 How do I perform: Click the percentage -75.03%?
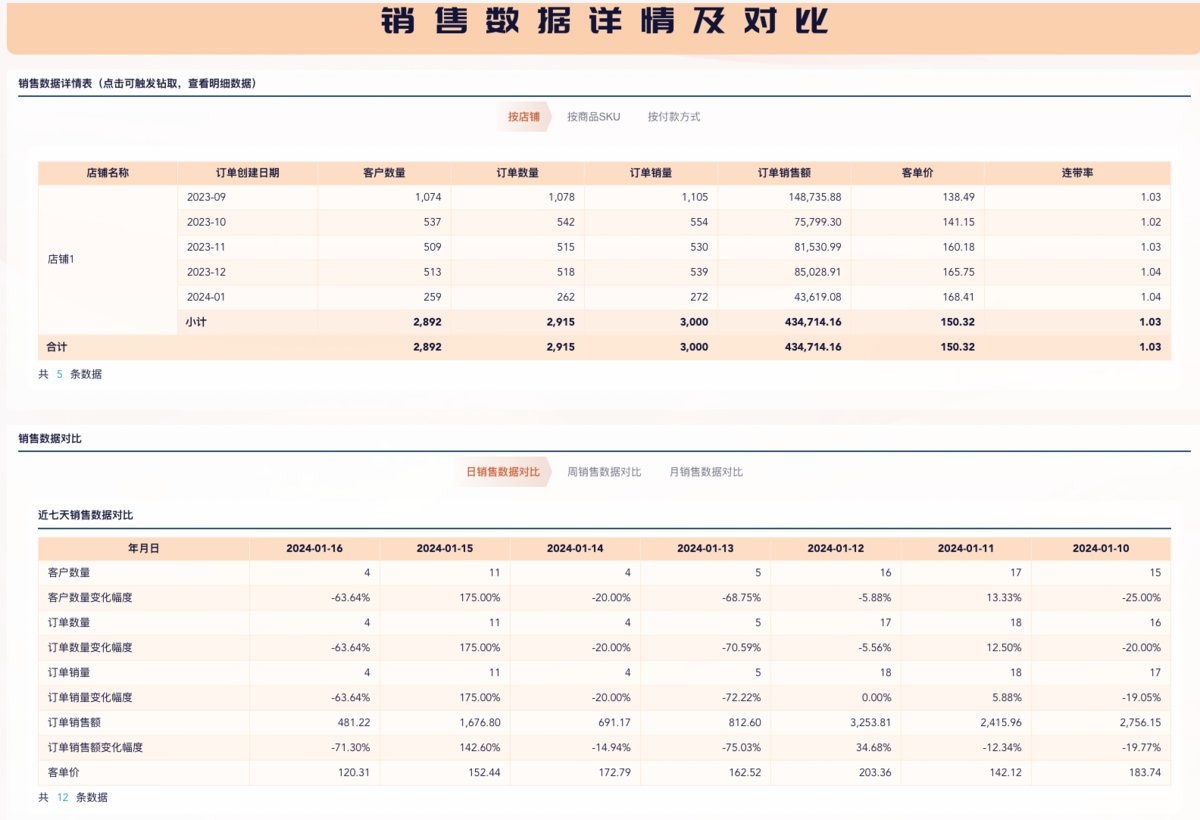pyautogui.click(x=741, y=747)
